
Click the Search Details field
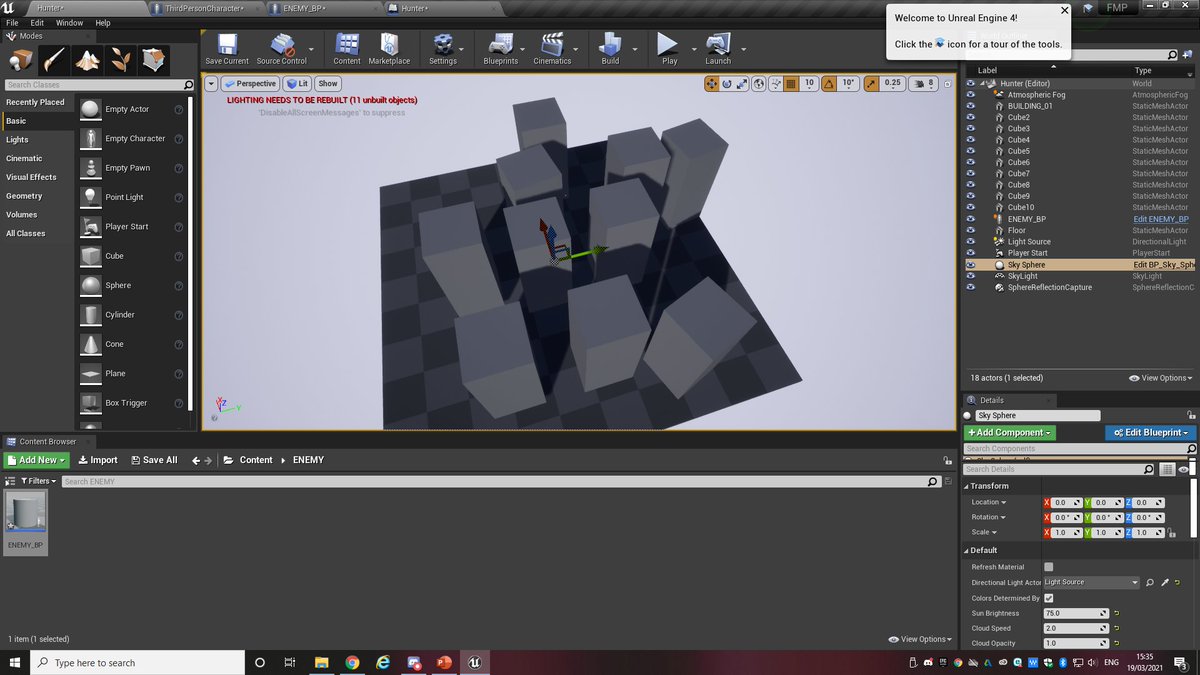pos(1058,469)
